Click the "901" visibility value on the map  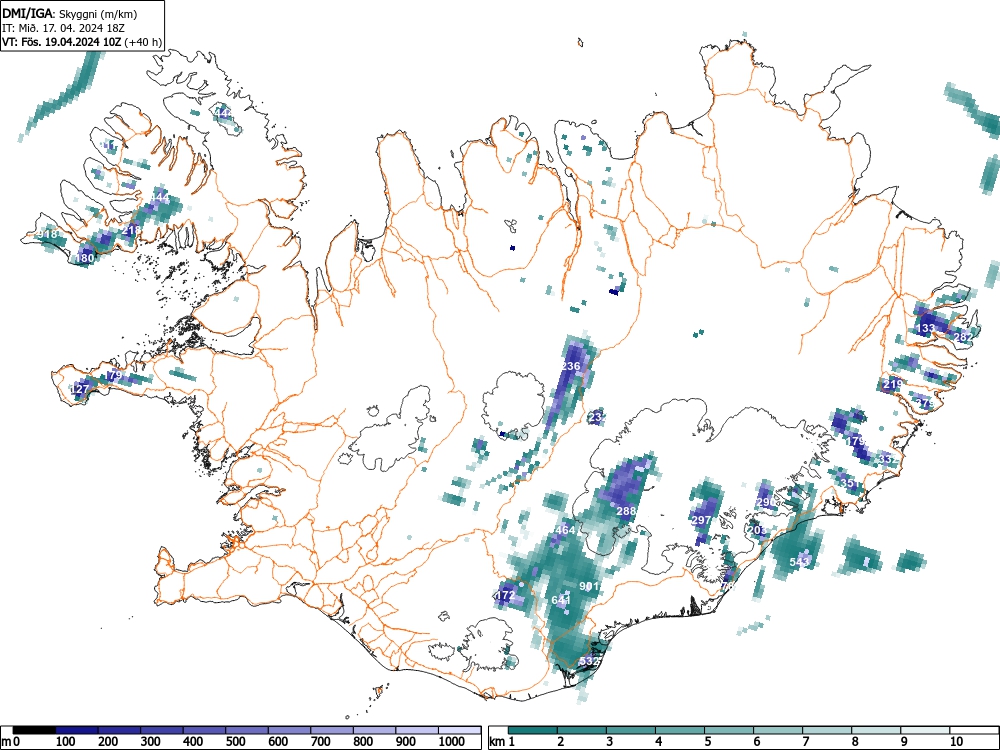[589, 586]
